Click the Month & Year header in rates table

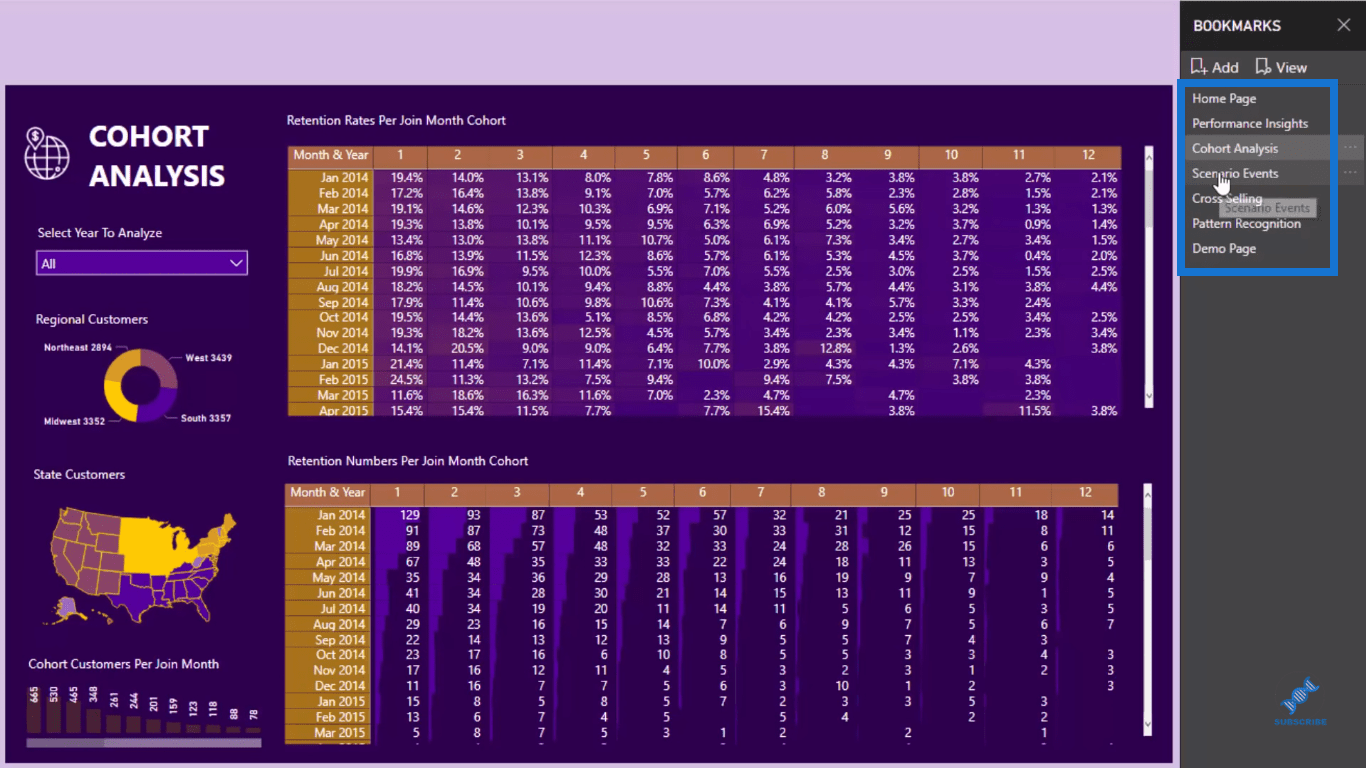click(x=331, y=155)
